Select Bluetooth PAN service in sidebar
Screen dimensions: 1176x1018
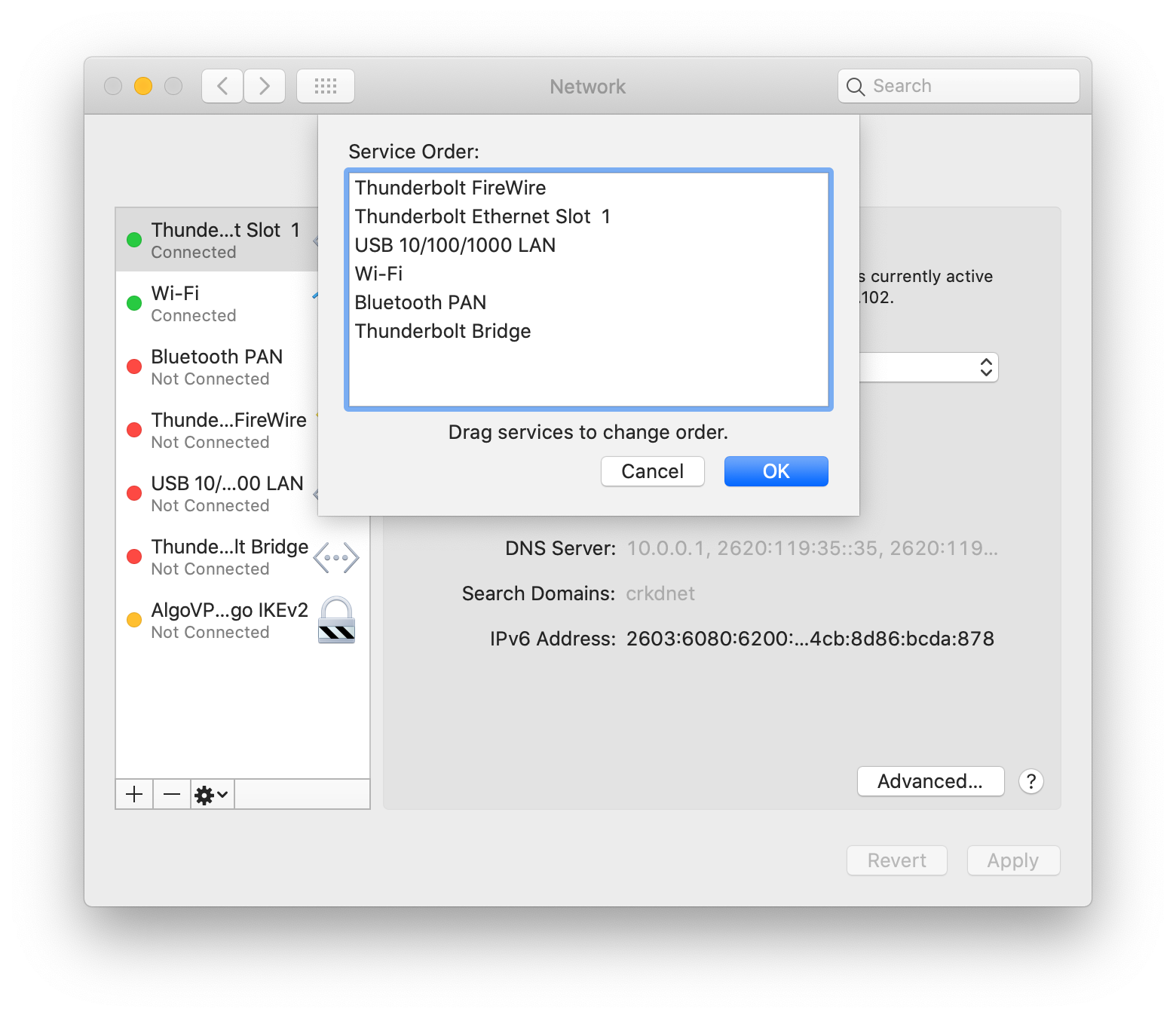[217, 366]
